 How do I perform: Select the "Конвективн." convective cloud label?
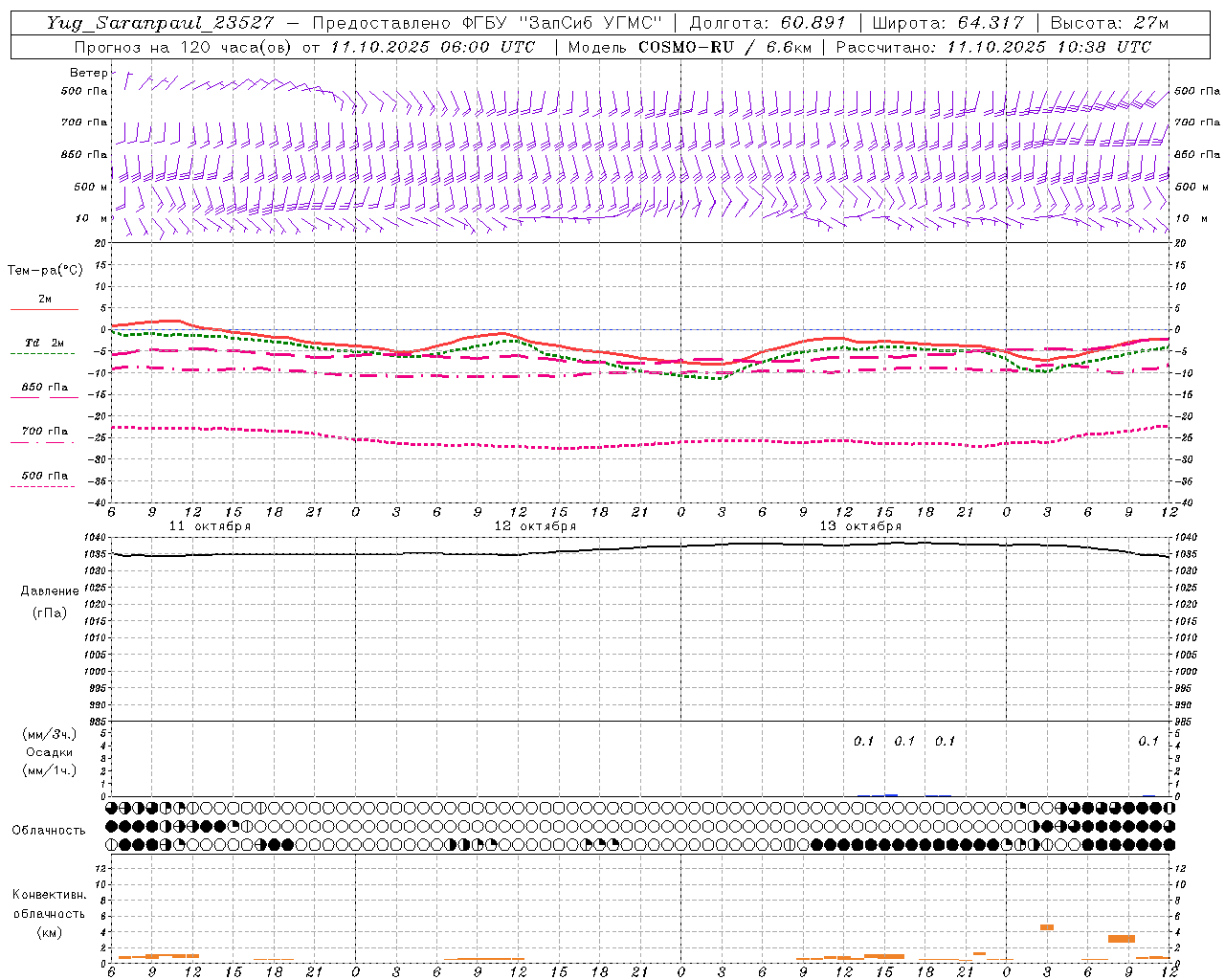click(x=49, y=895)
